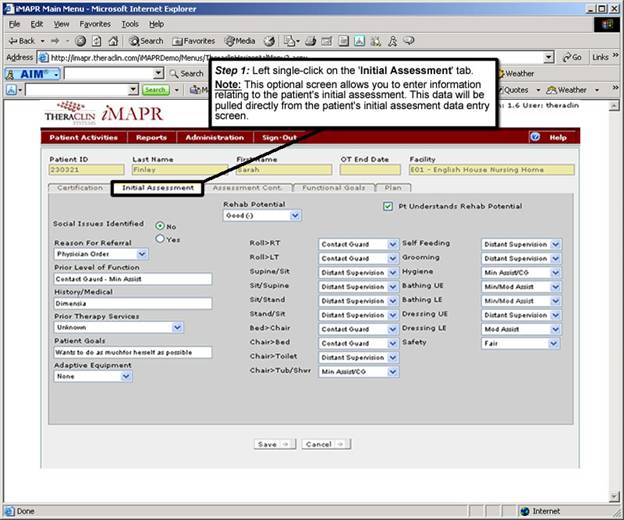Select 'No' for Social Issues Identified

point(160,226)
